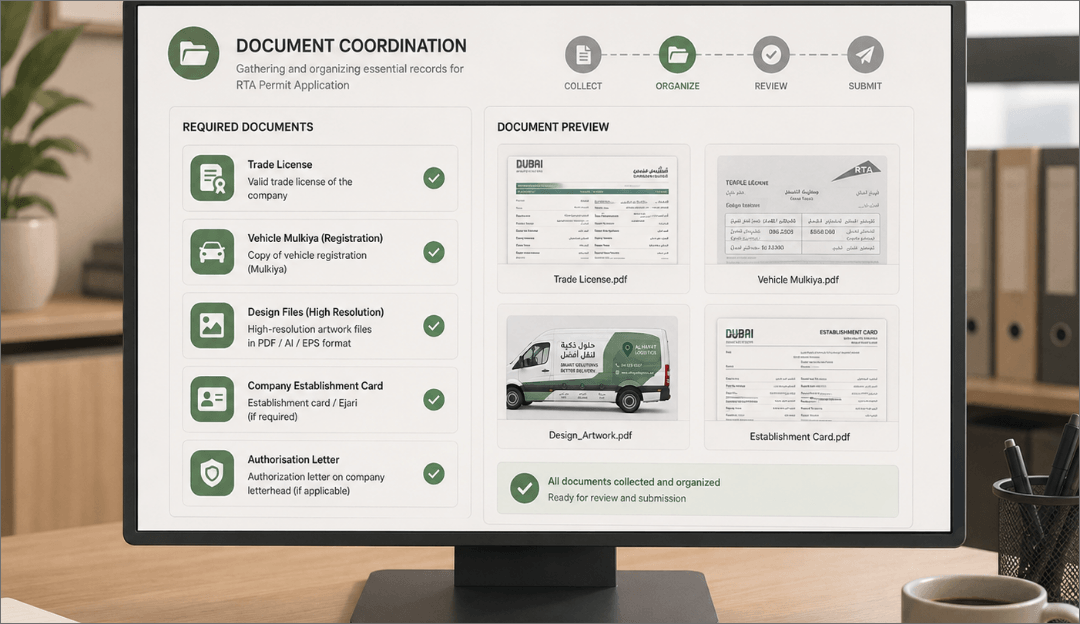Open the Vehicle Mulkiya.pdf preview thumbnail

click(802, 209)
